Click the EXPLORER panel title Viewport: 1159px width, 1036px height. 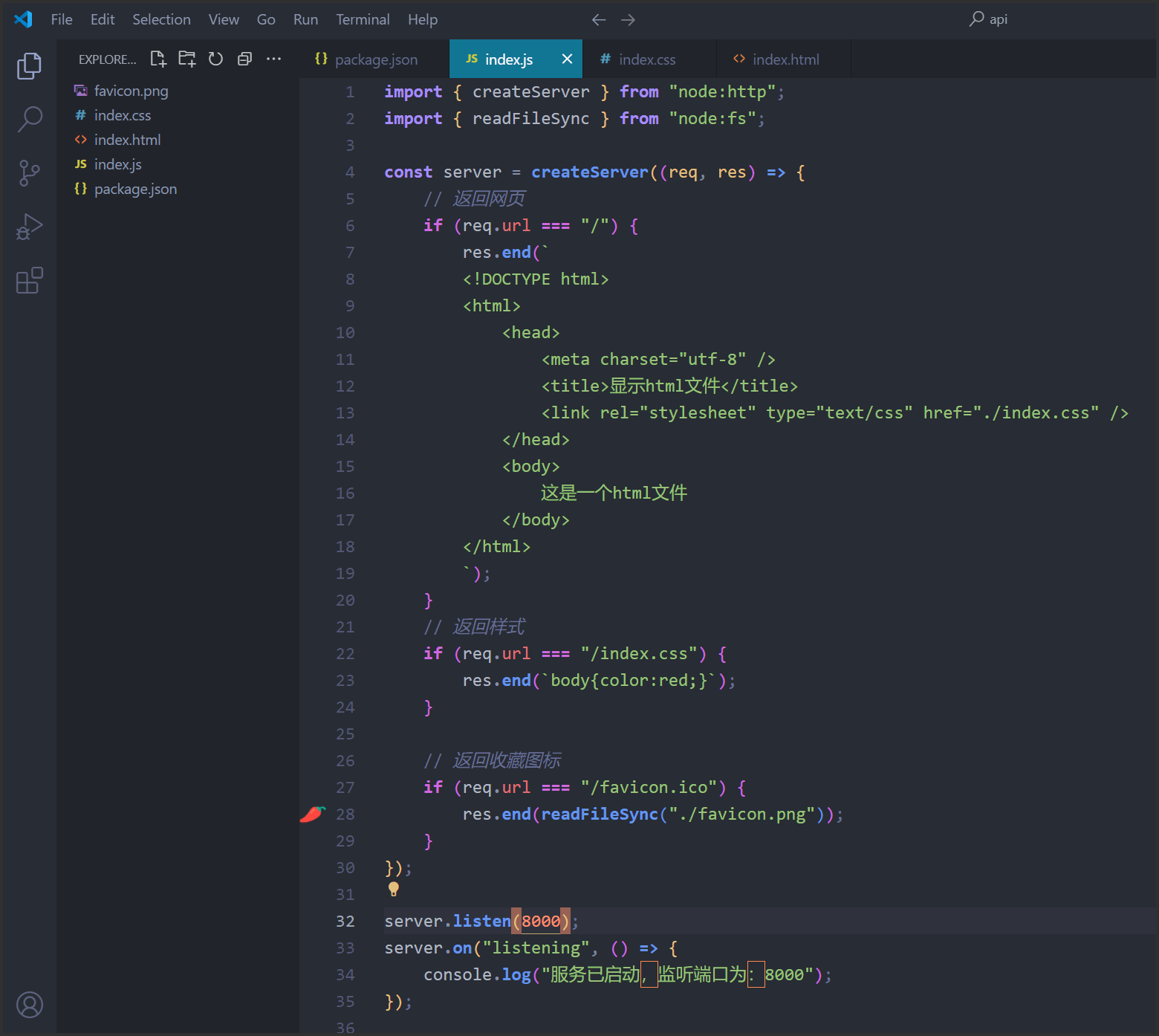107,59
